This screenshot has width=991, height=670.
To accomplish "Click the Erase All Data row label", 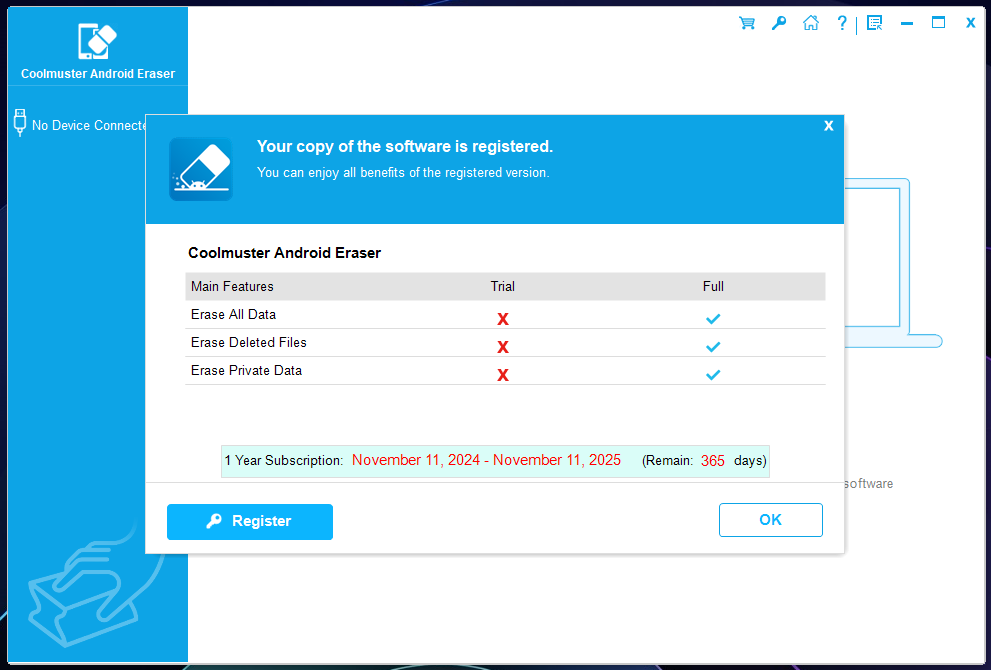I will [x=233, y=315].
